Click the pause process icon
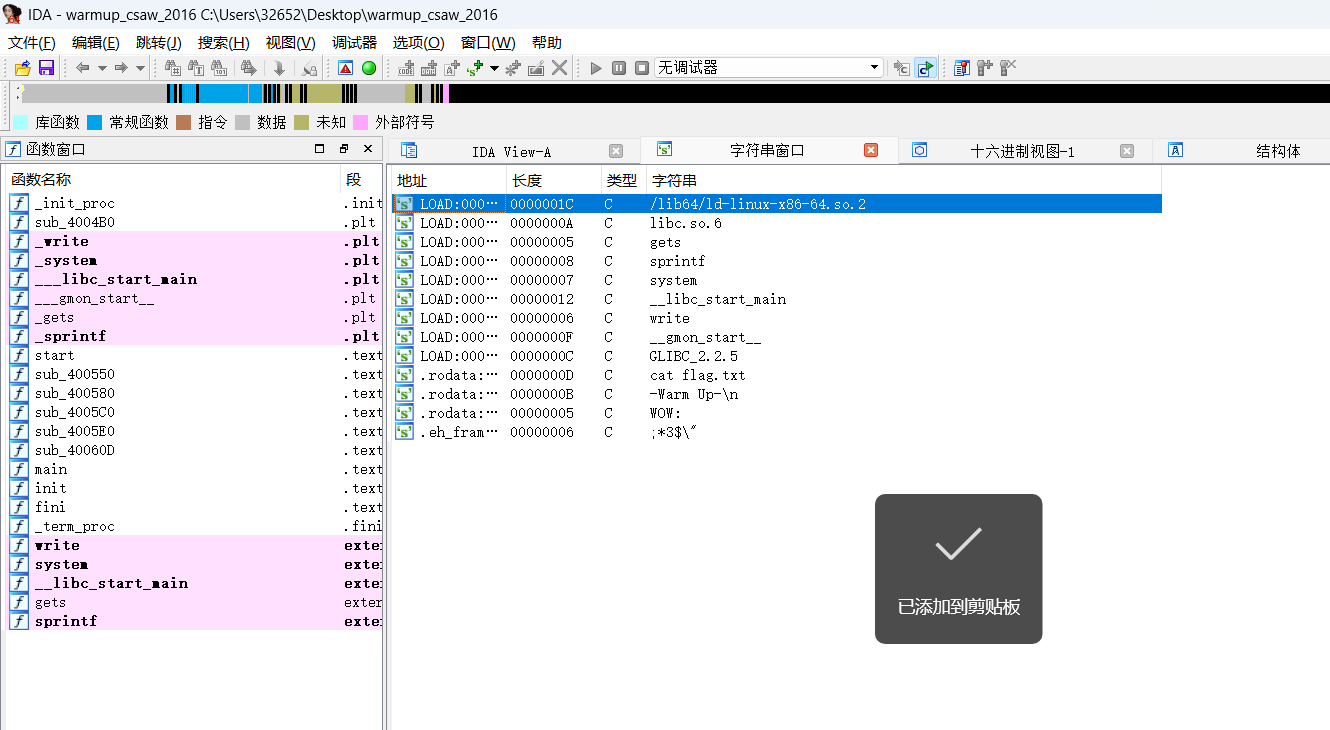 [619, 68]
